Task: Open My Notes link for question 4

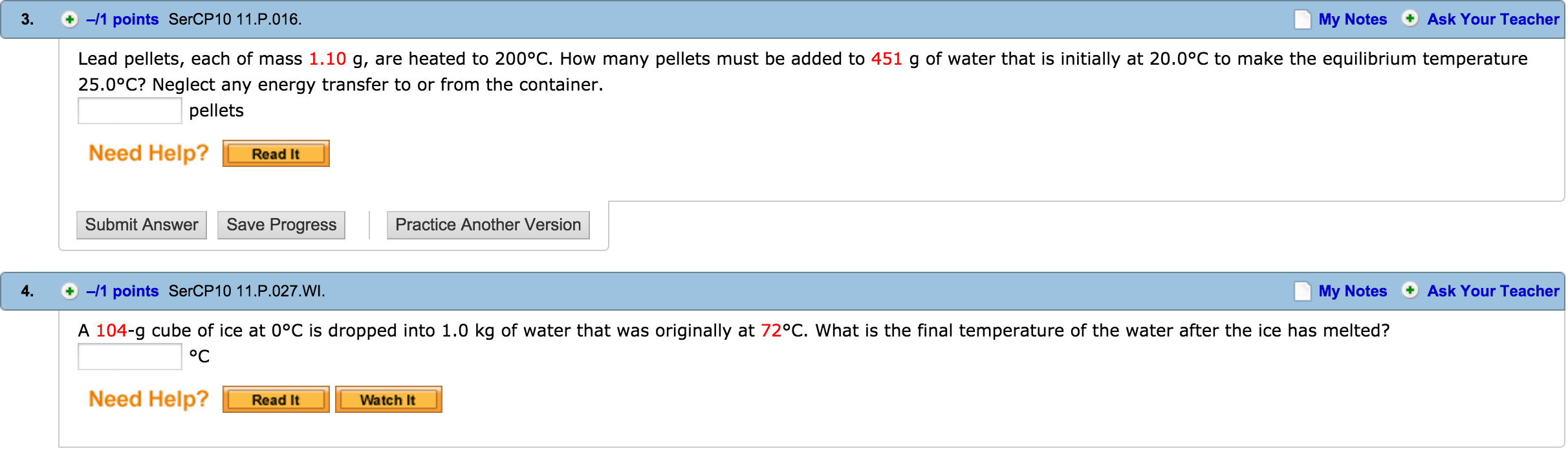Action: [1353, 291]
